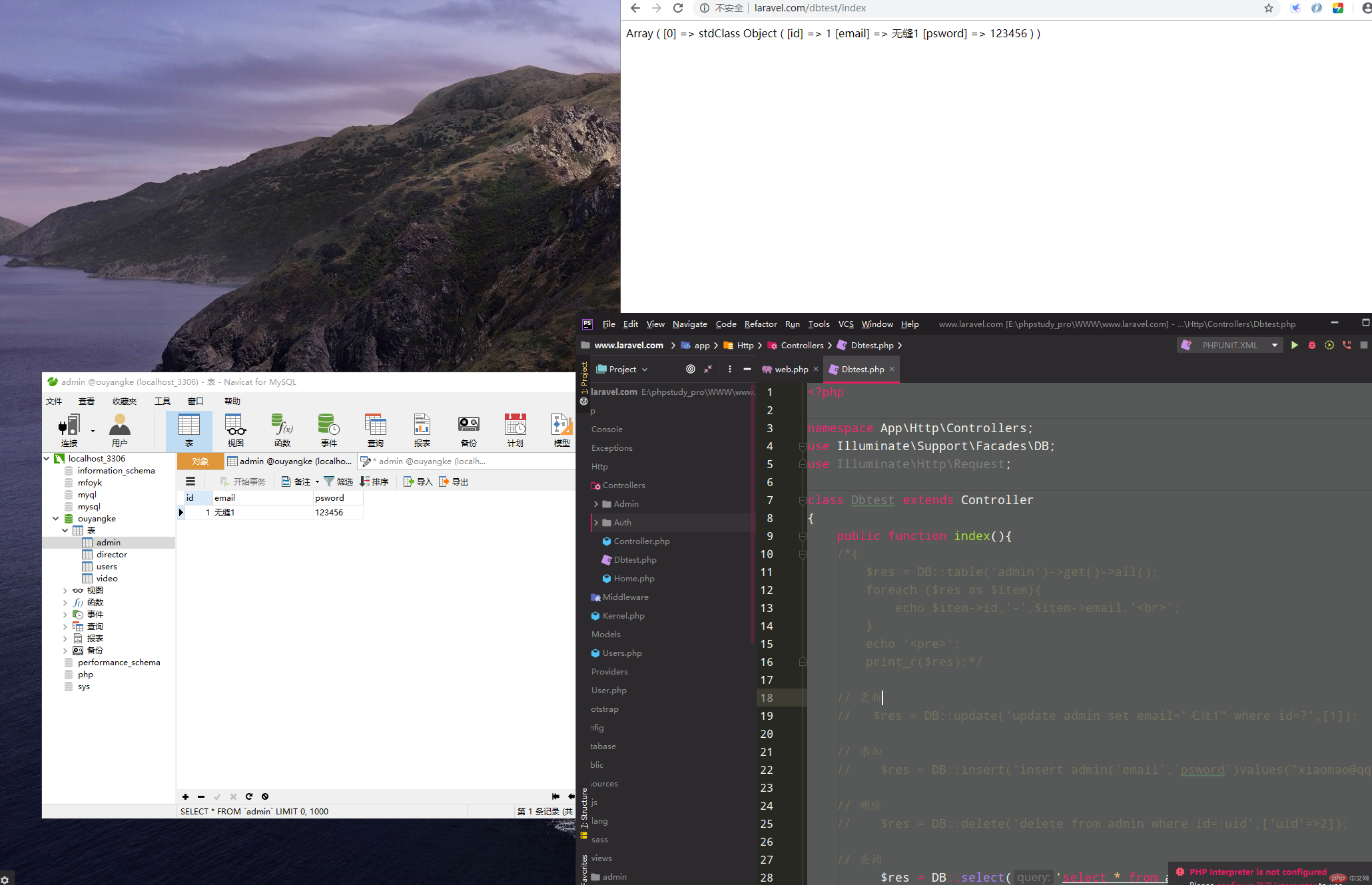Open Home.php in PhpStorm project tree

(x=634, y=579)
